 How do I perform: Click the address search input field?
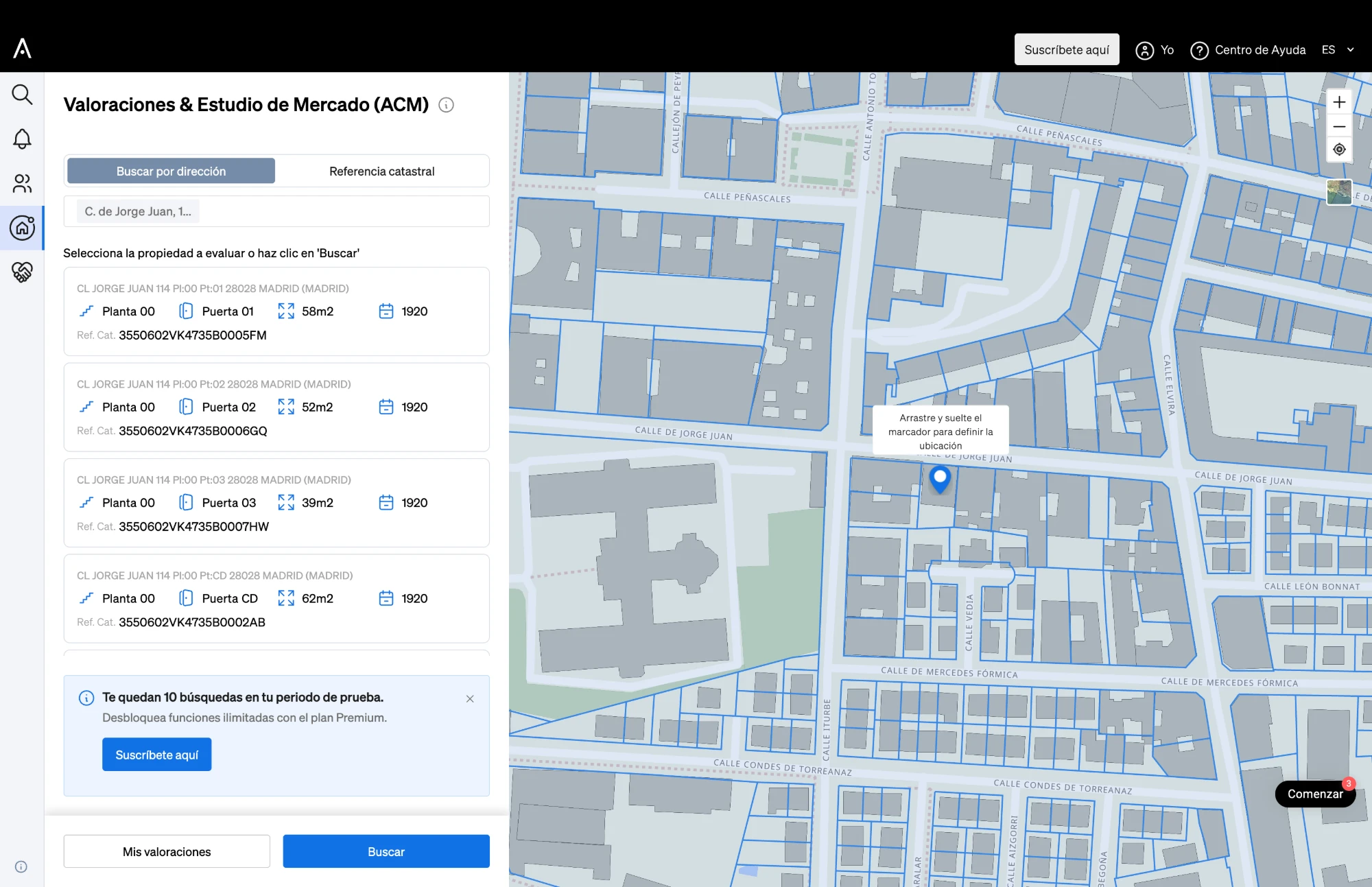276,211
